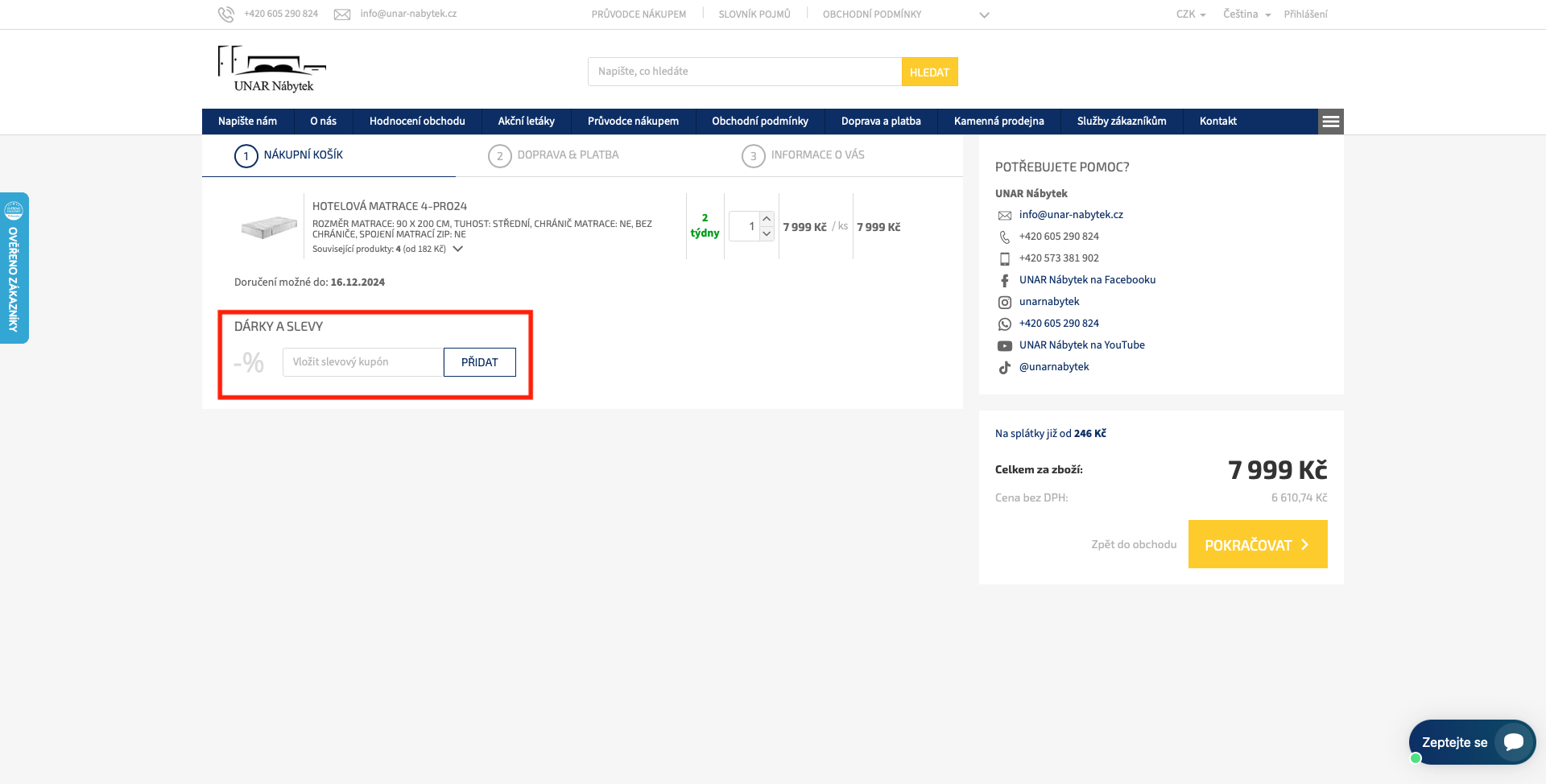The height and width of the screenshot is (784, 1546).
Task: Open the hamburger menu in navigation bar
Action: [x=1331, y=122]
